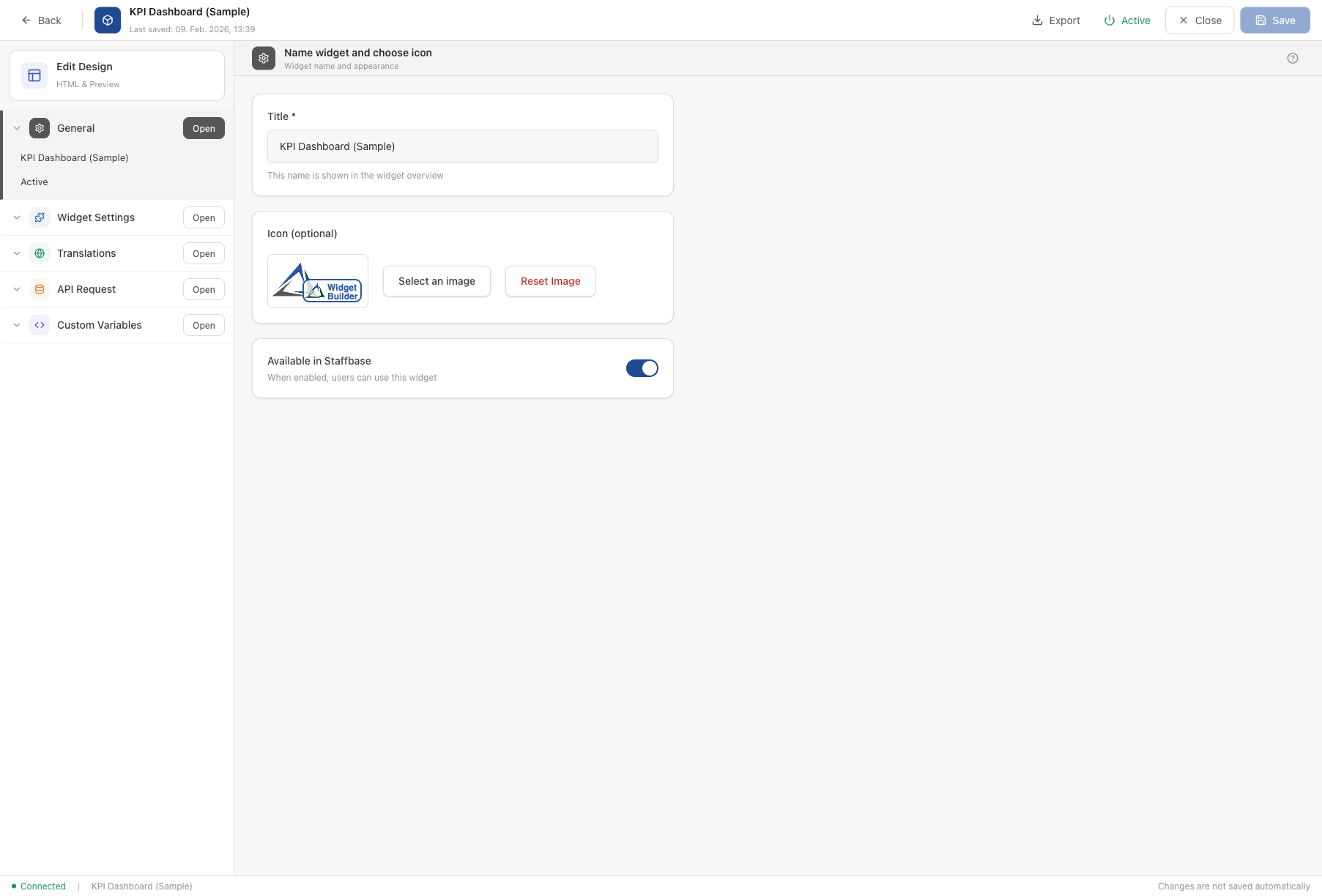Screen dimensions: 1322x896
Task: Collapse the General section chevron
Action: pos(16,128)
